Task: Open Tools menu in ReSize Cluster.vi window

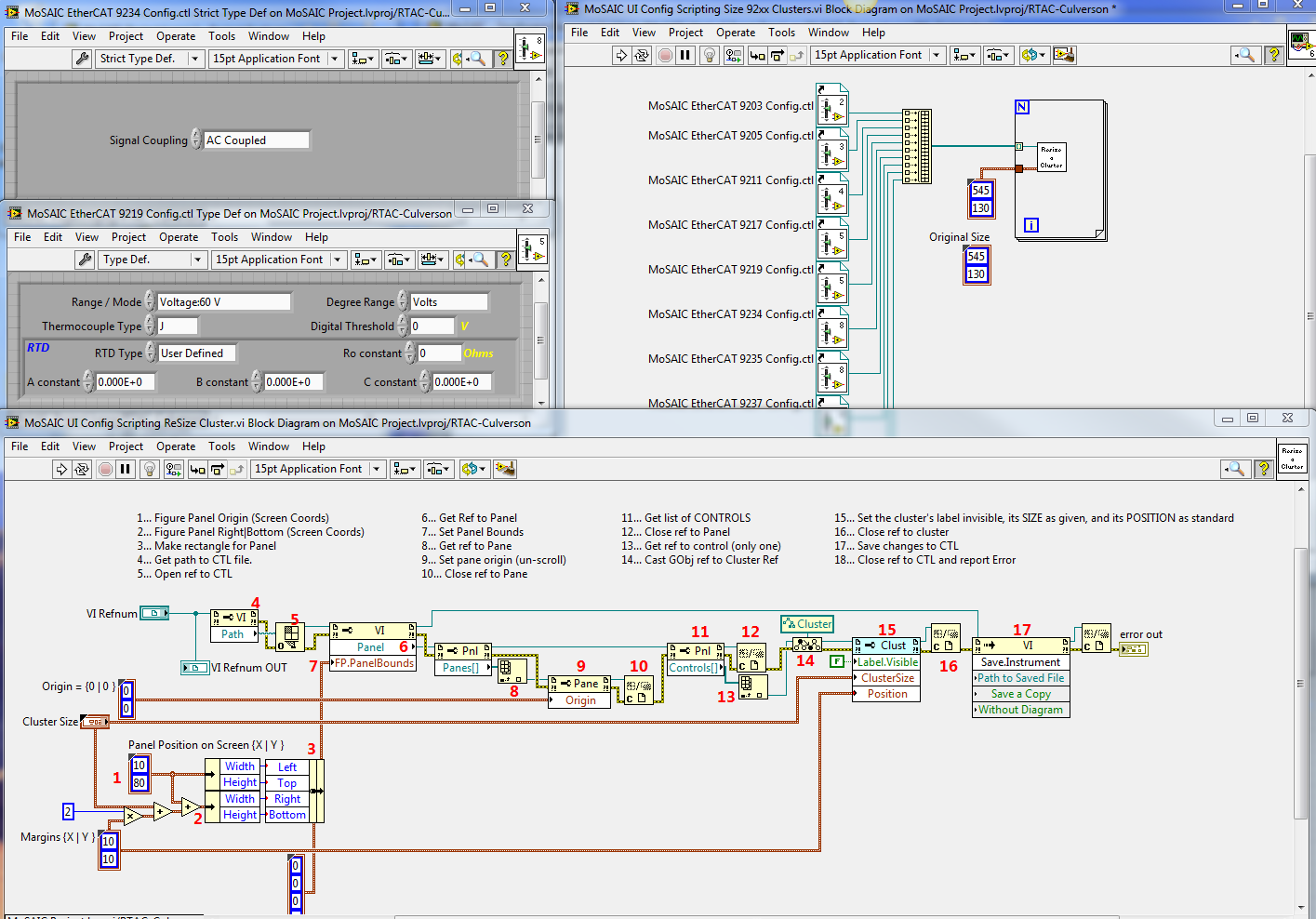Action: tap(221, 446)
